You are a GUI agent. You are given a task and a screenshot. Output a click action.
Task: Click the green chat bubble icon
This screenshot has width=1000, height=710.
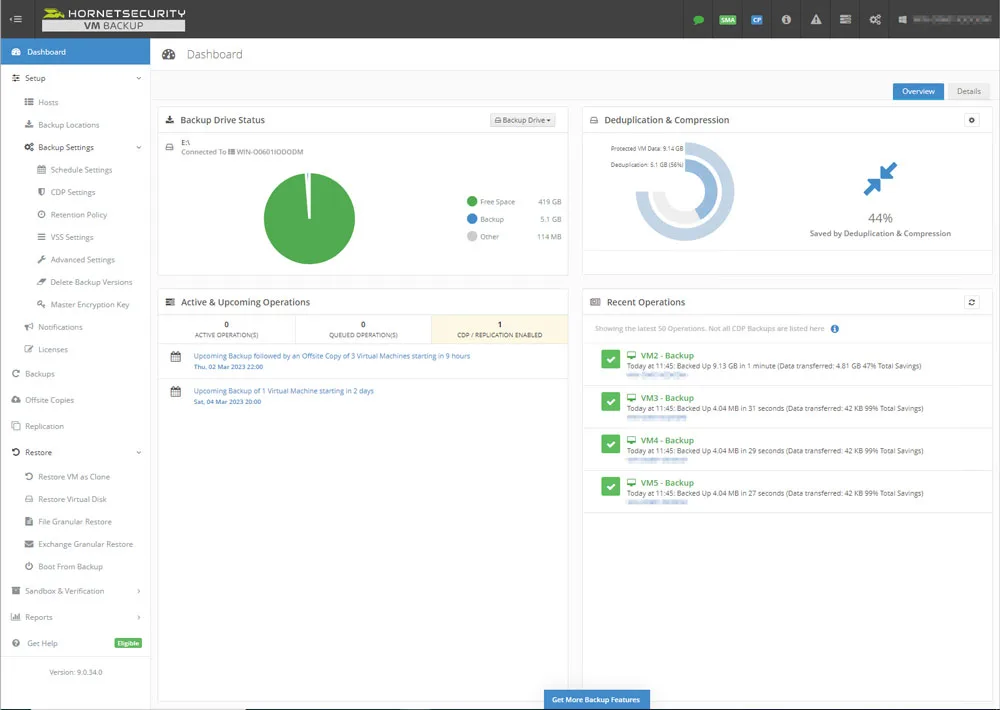coord(698,19)
